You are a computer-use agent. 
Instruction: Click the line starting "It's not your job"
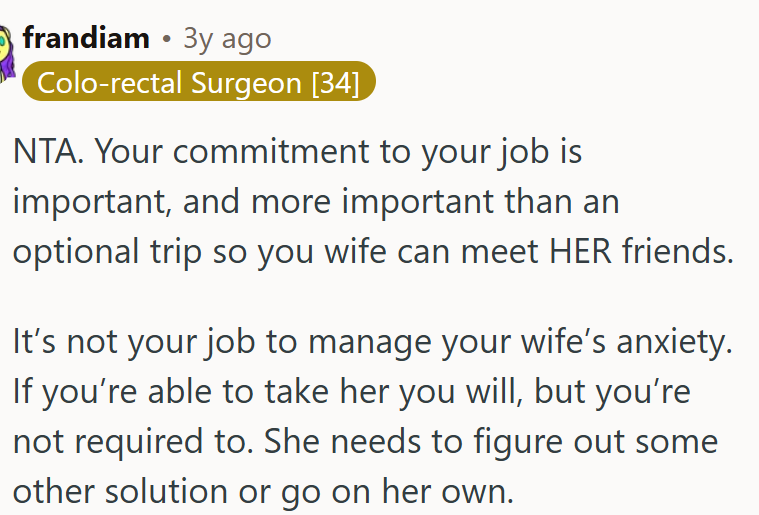(372, 343)
